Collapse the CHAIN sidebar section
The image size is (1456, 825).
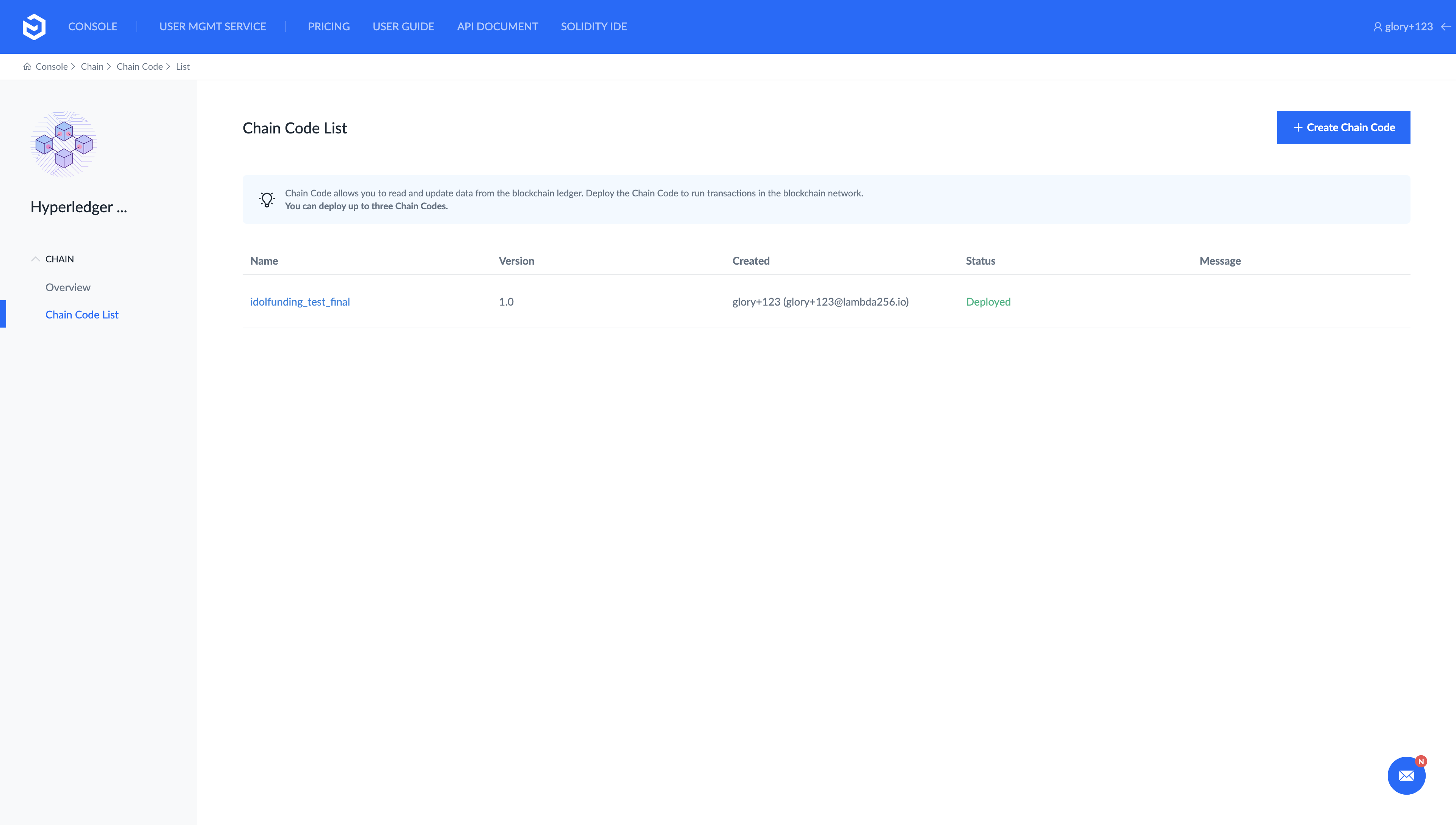[x=35, y=259]
